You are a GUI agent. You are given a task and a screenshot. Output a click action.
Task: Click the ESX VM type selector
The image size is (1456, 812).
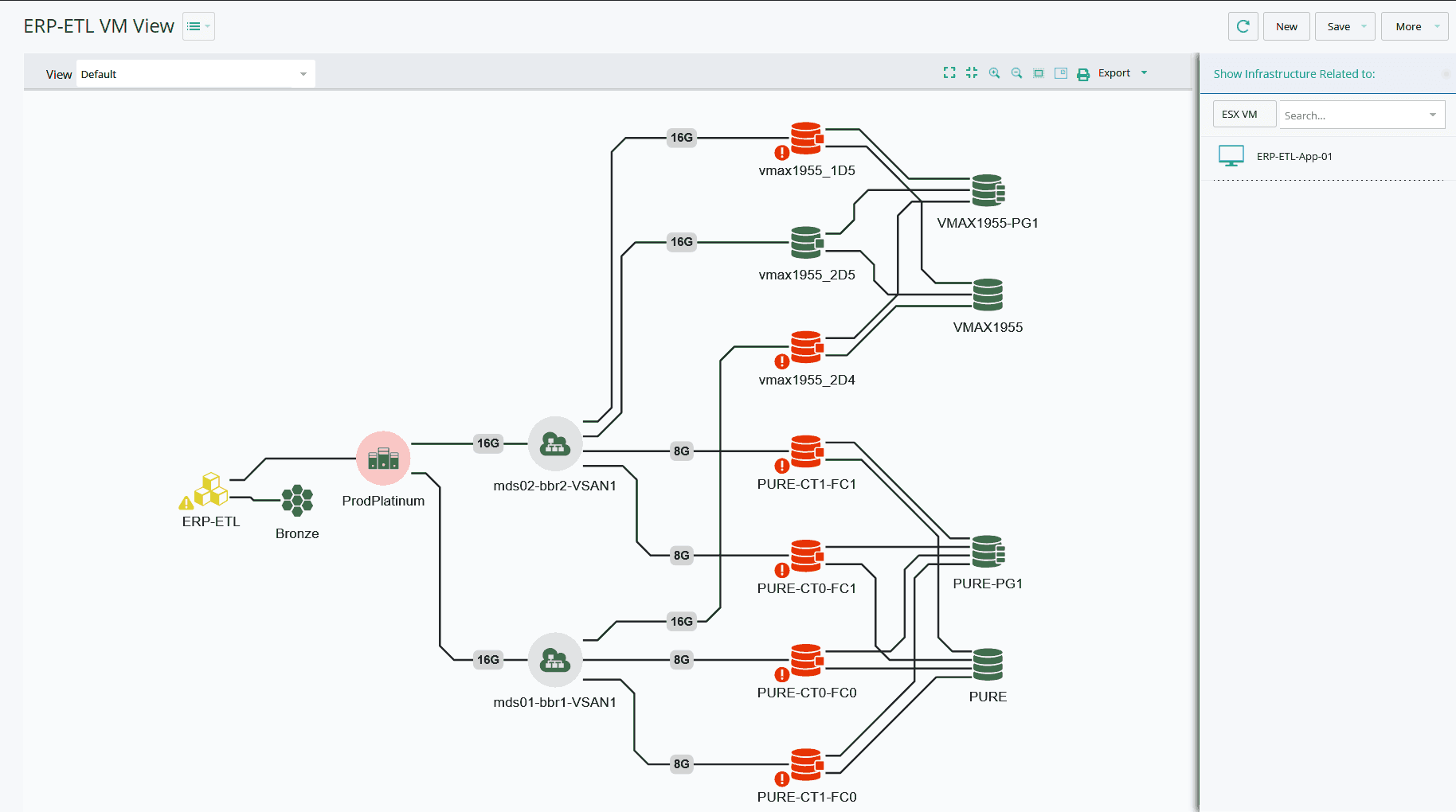pos(1244,114)
